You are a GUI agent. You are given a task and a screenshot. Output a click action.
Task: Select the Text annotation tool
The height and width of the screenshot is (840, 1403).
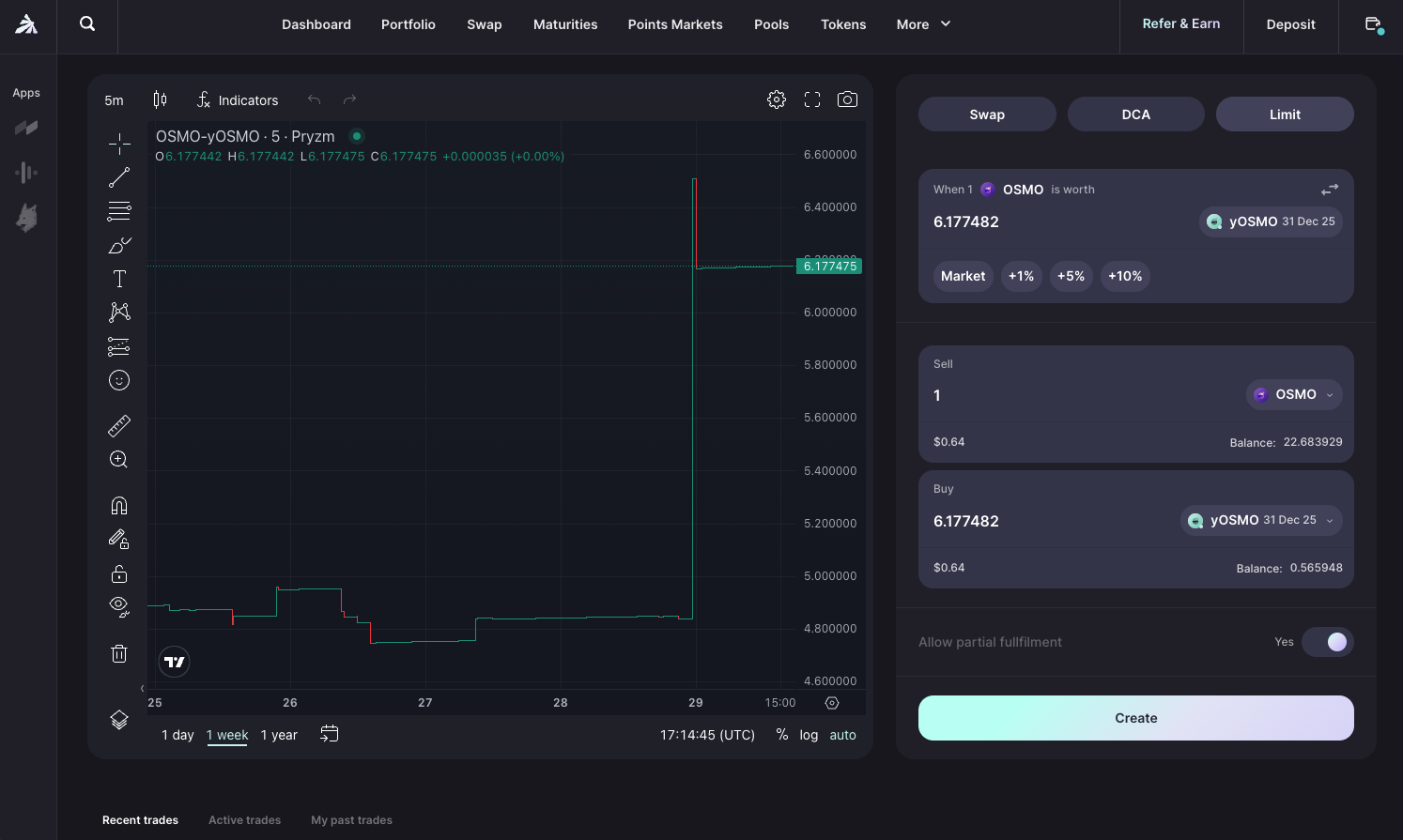[119, 279]
